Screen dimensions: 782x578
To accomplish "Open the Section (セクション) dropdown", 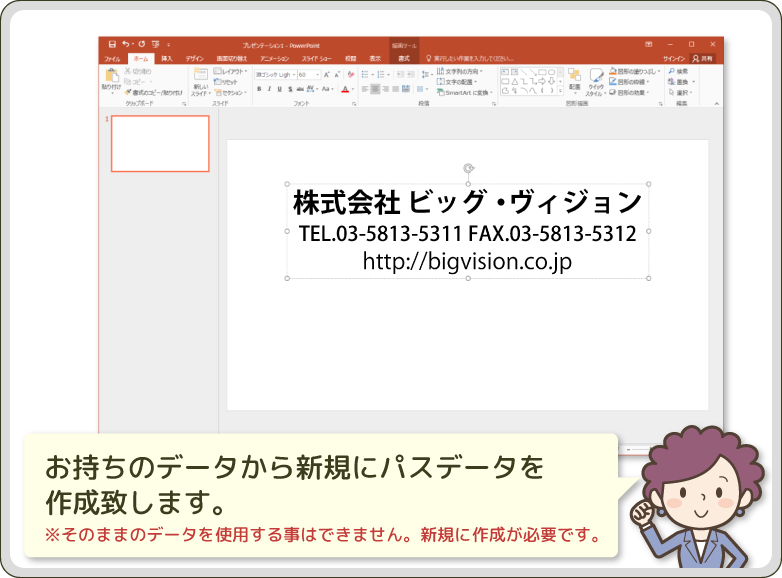I will coord(230,93).
